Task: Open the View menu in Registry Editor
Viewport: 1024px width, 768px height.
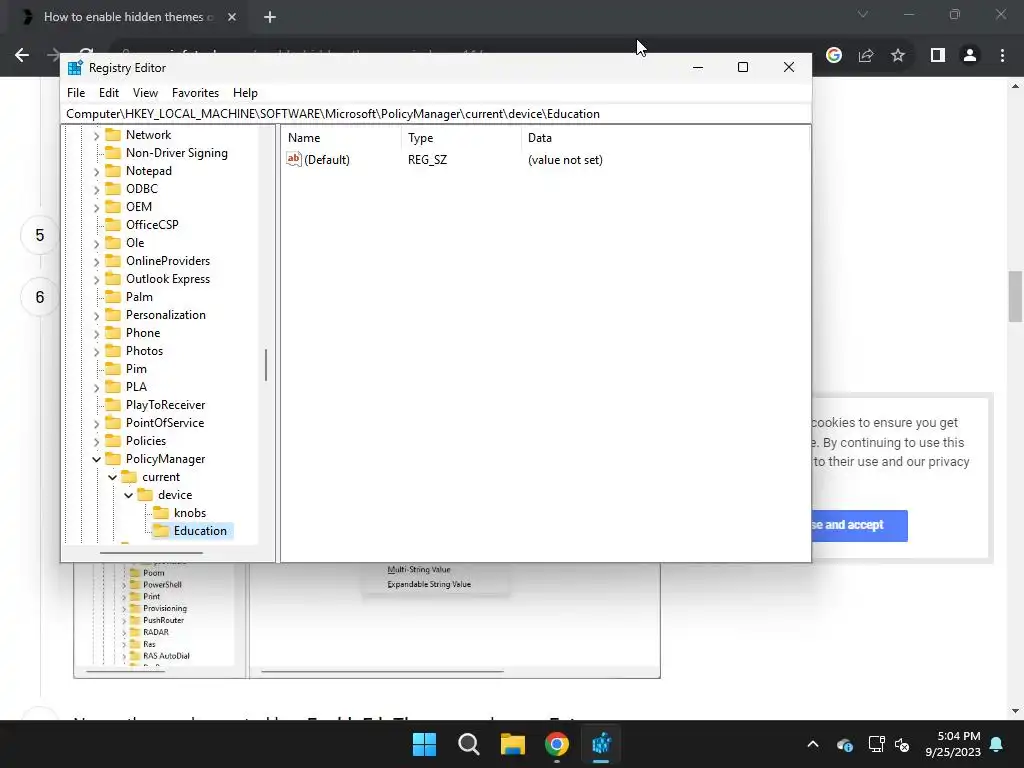Action: point(145,93)
